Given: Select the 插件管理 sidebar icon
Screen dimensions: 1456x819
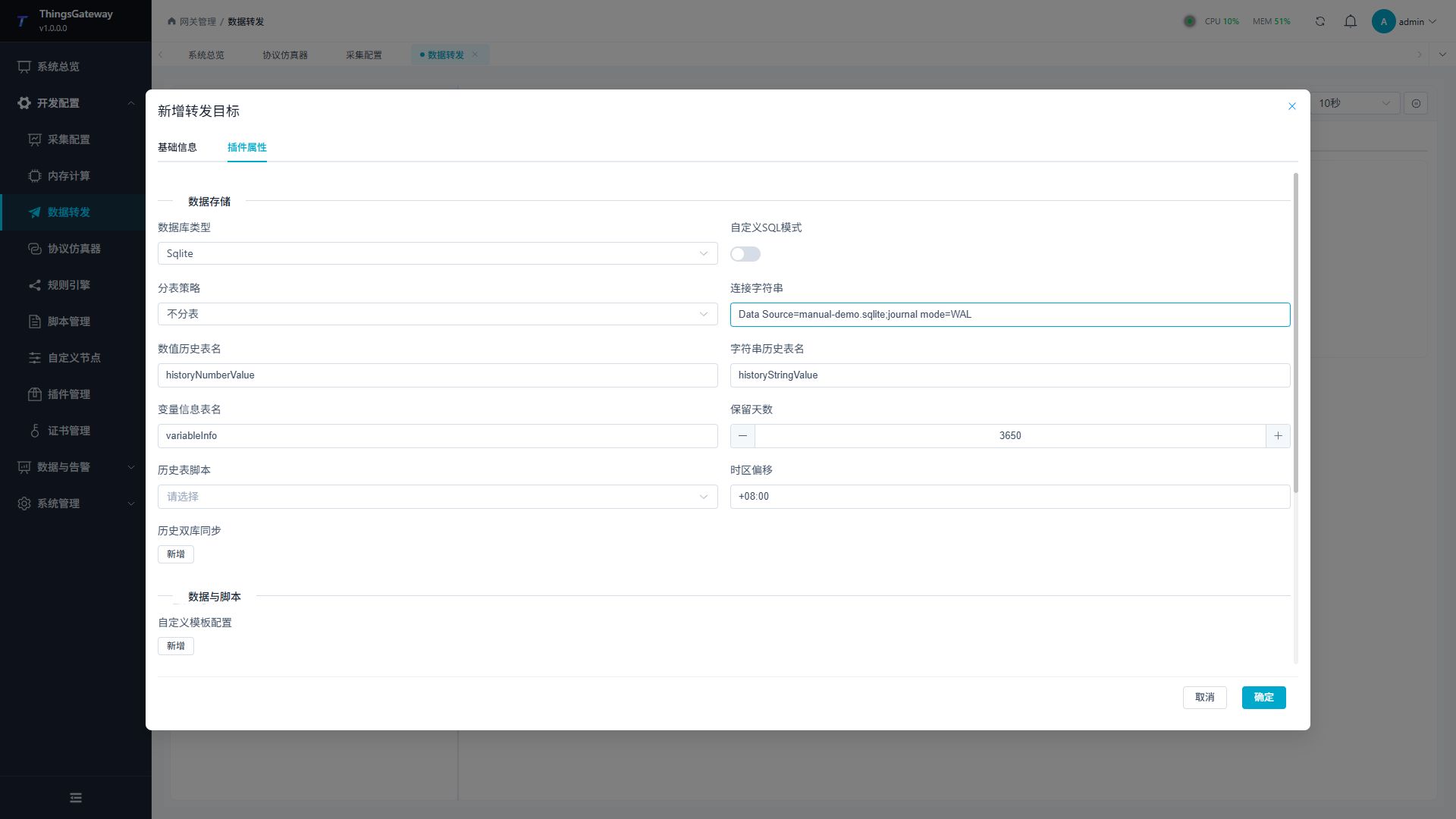Looking at the screenshot, I should 35,394.
